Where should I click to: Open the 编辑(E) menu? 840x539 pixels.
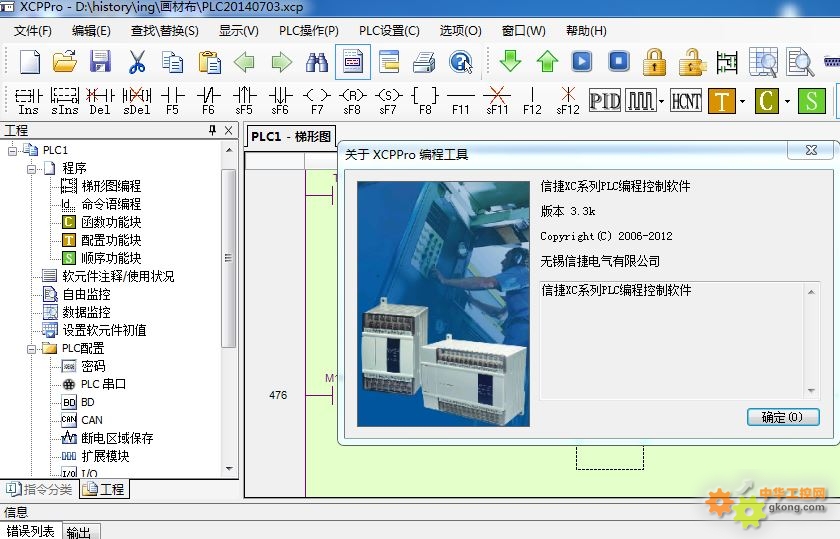91,31
